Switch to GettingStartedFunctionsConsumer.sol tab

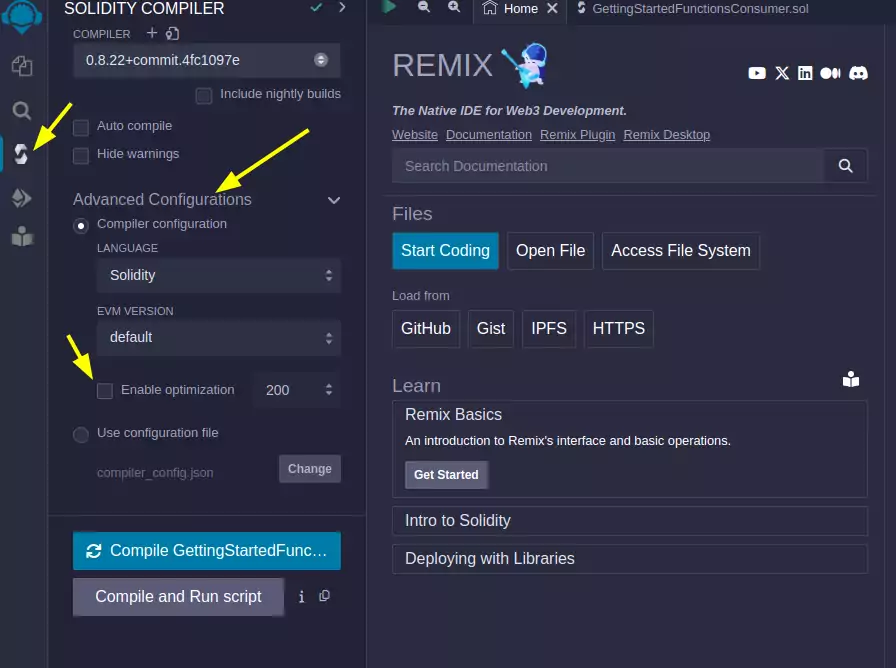point(693,9)
